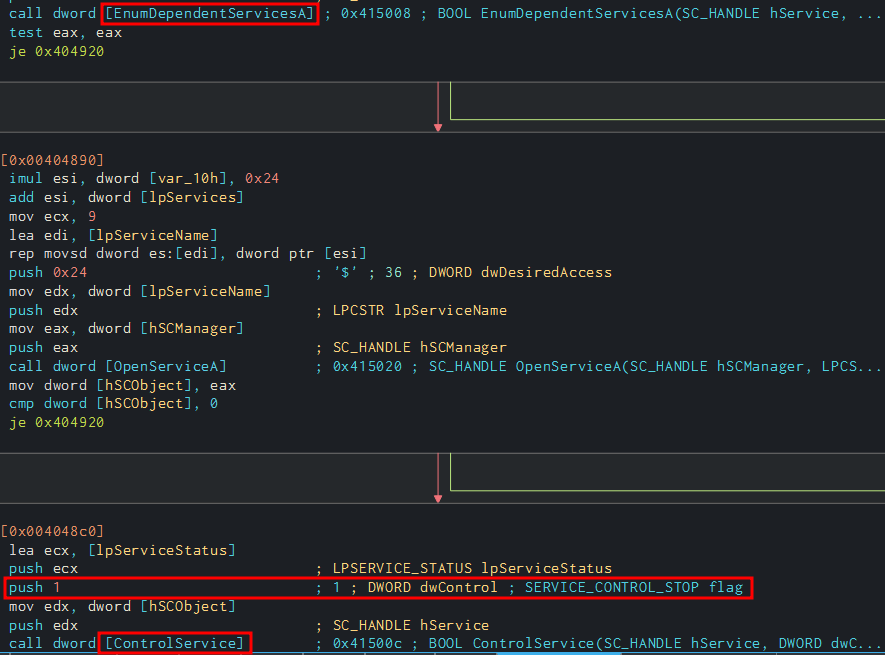Select the 0x004048c0 block address label
Image resolution: width=885 pixels, height=655 pixels.
pos(53,530)
